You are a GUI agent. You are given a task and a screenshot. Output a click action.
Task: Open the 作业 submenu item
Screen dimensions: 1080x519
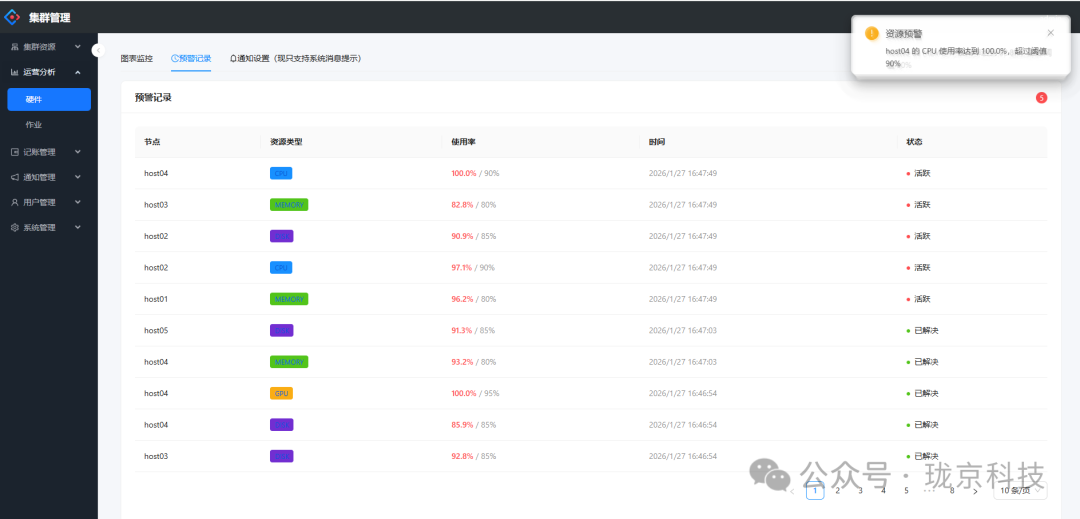coord(49,125)
